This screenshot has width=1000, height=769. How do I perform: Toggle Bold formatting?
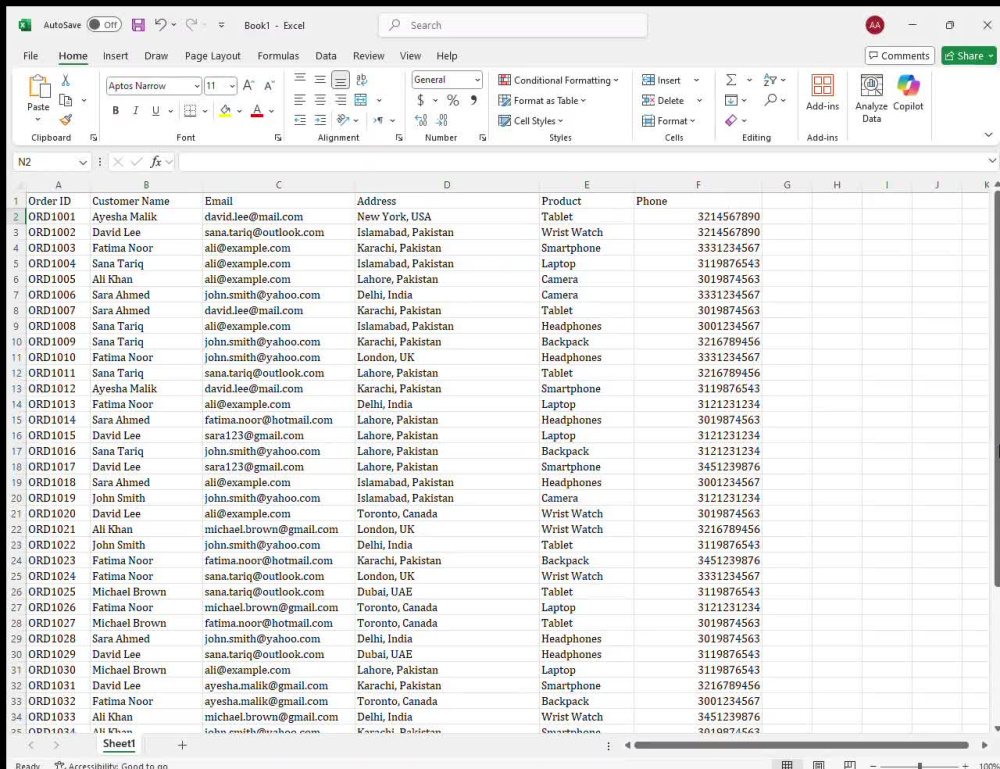(115, 110)
